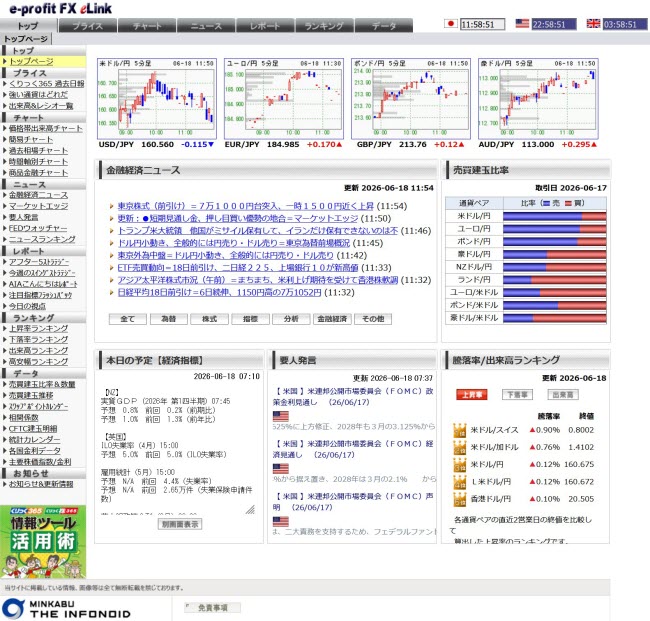Click the US flag clock icon
Image resolution: width=650 pixels, height=621 pixels.
[522, 24]
